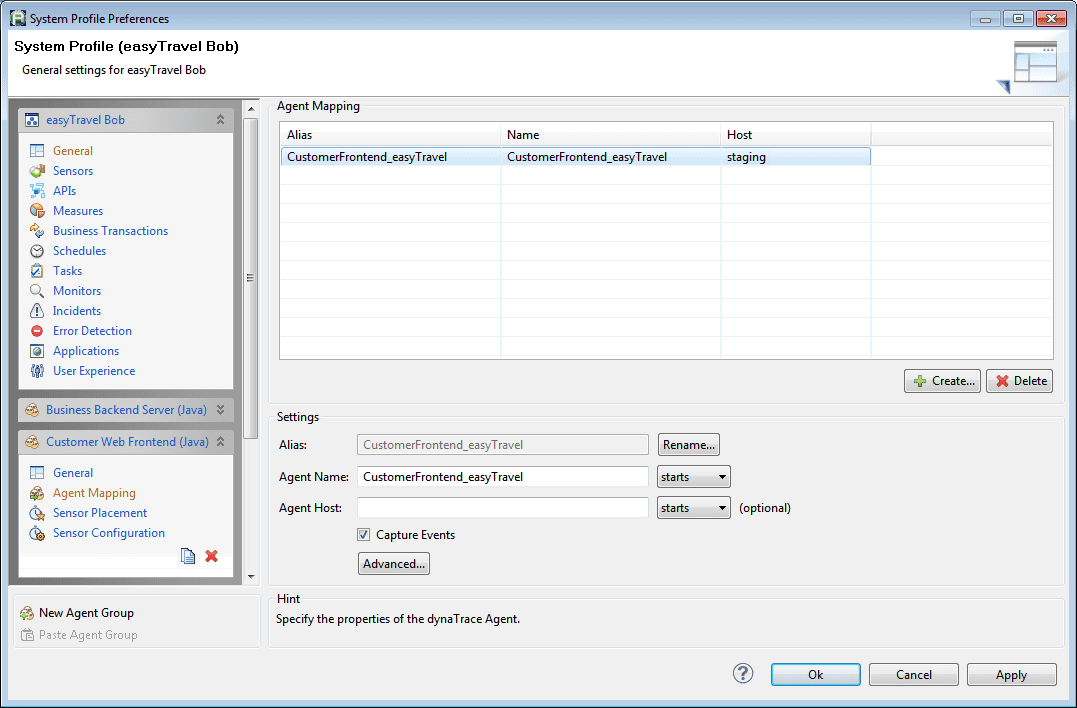Open the Schedules settings page

click(x=80, y=251)
